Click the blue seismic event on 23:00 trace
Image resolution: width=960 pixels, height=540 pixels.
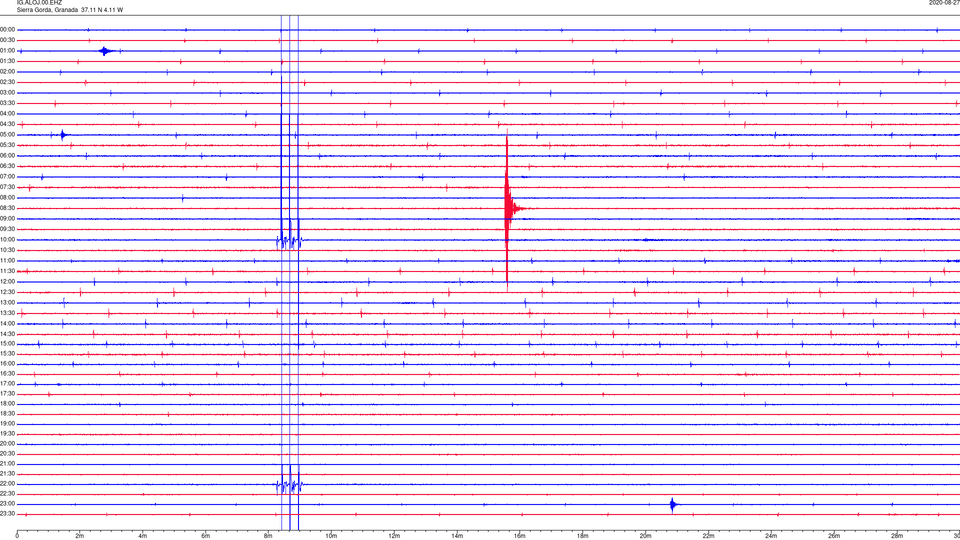point(673,505)
